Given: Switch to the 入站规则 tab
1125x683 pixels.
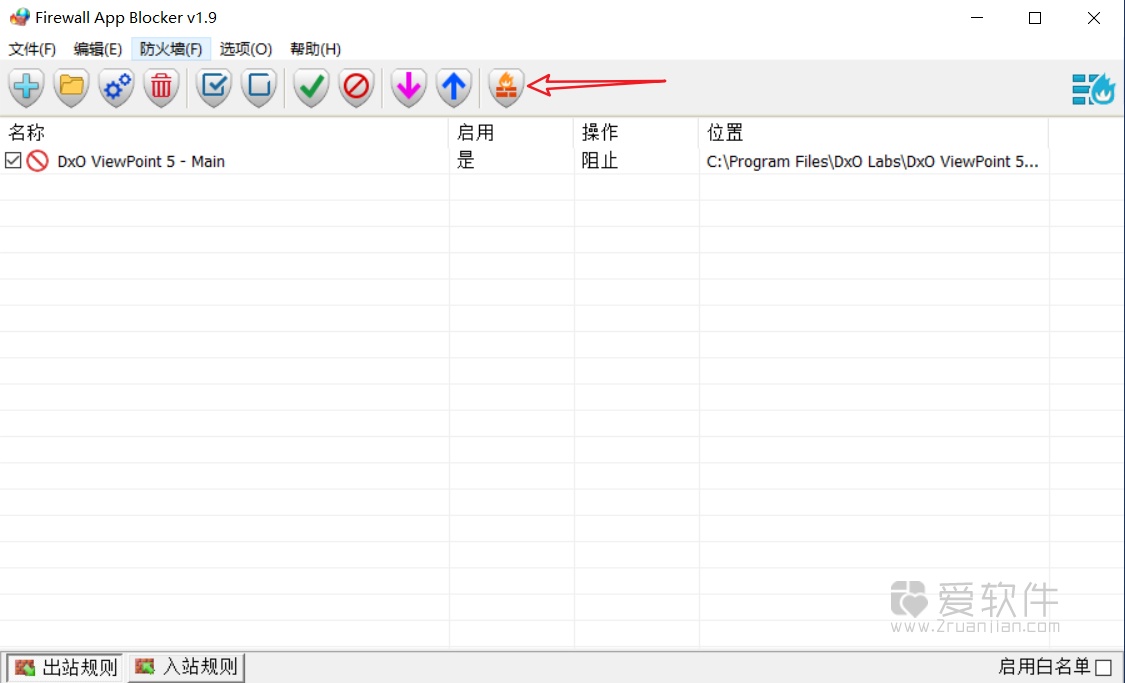Looking at the screenshot, I should (186, 667).
